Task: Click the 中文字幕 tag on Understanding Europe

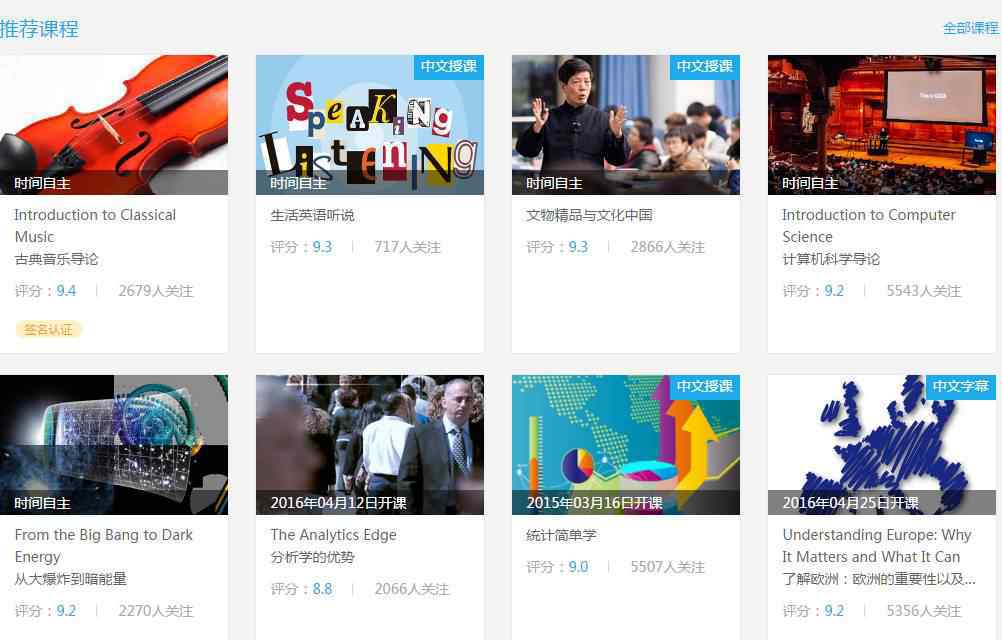Action: (x=961, y=386)
